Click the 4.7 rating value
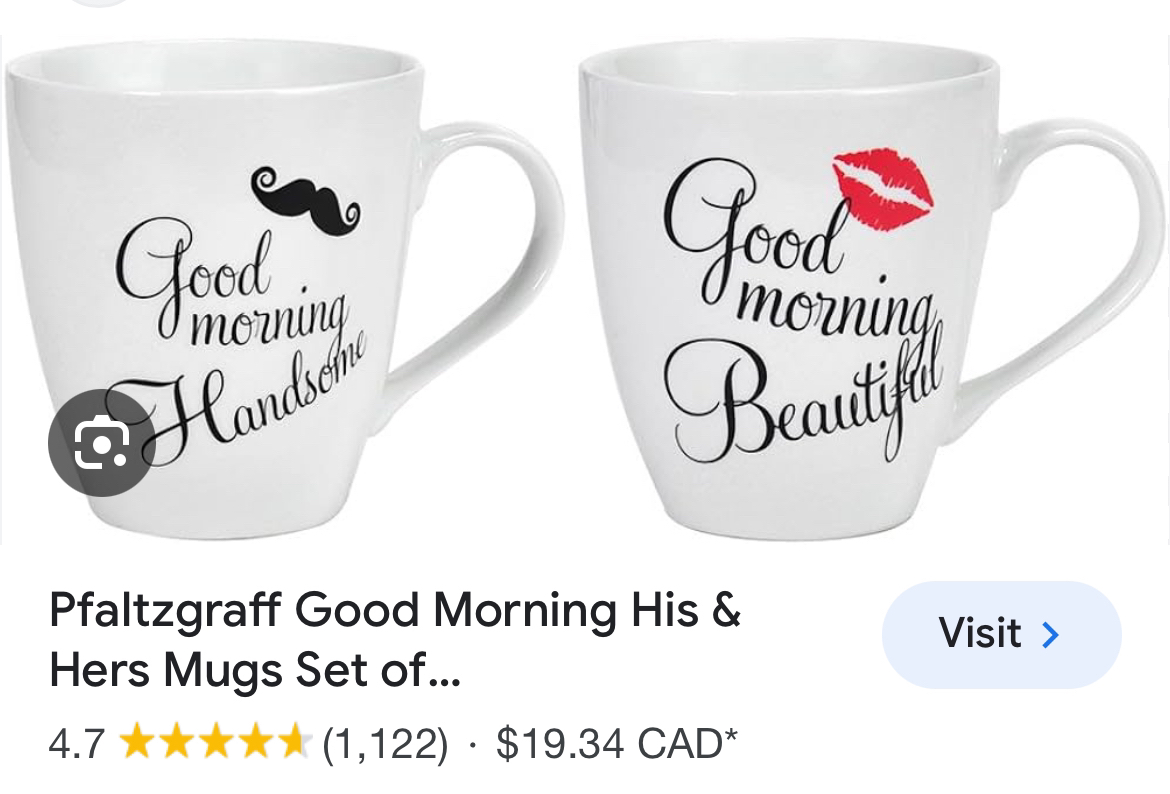The width and height of the screenshot is (1170, 794). pyautogui.click(x=75, y=741)
